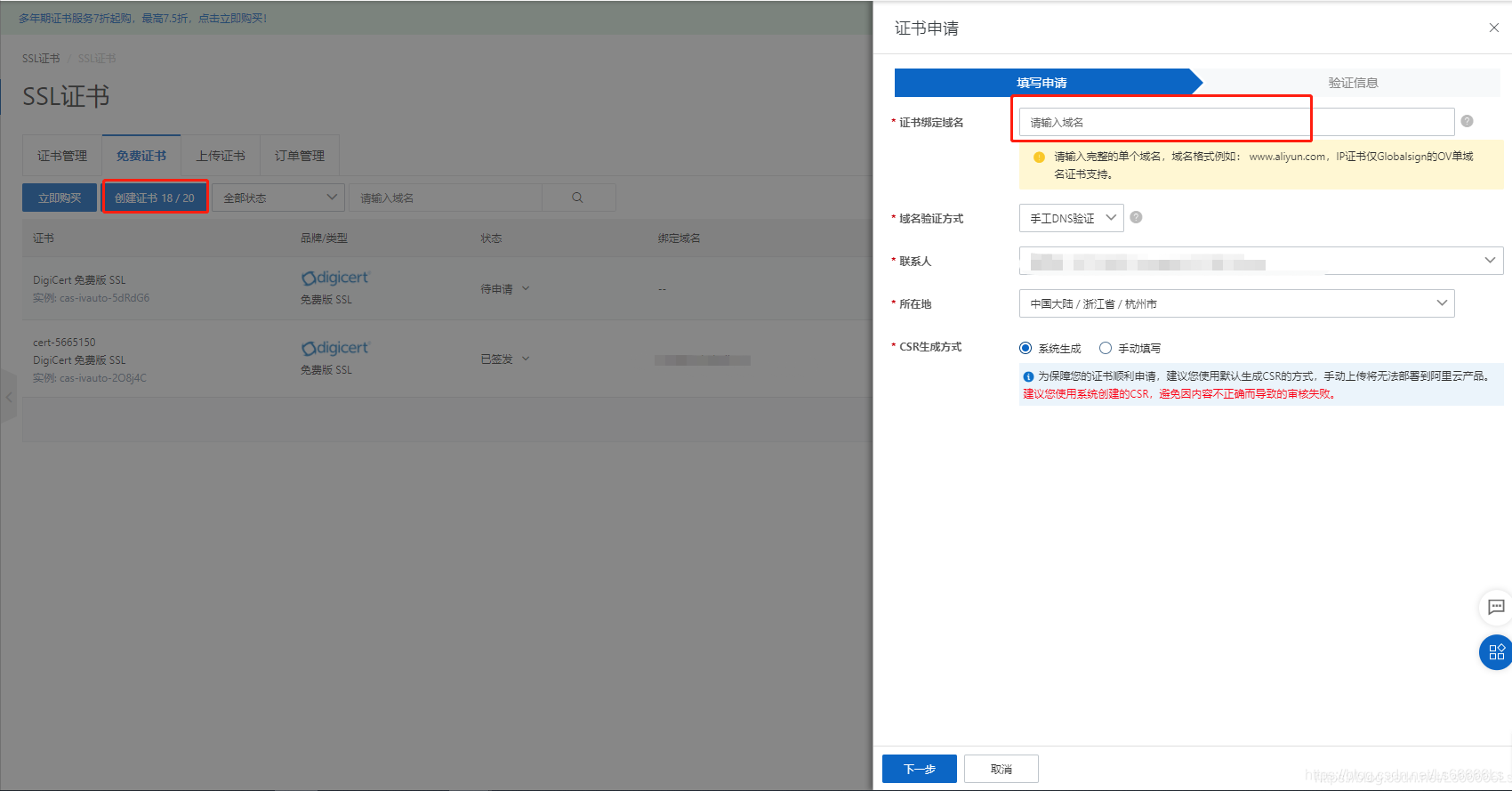Click the 立即购买 button
Screen dimensions: 1512x791
point(60,198)
